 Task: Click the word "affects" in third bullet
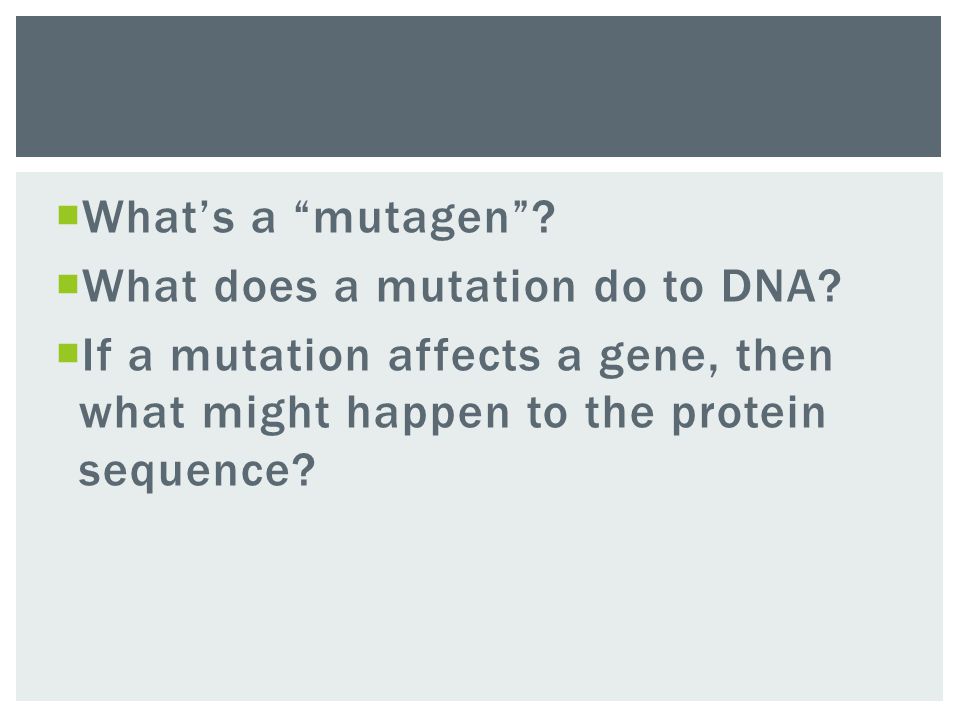pyautogui.click(x=464, y=355)
